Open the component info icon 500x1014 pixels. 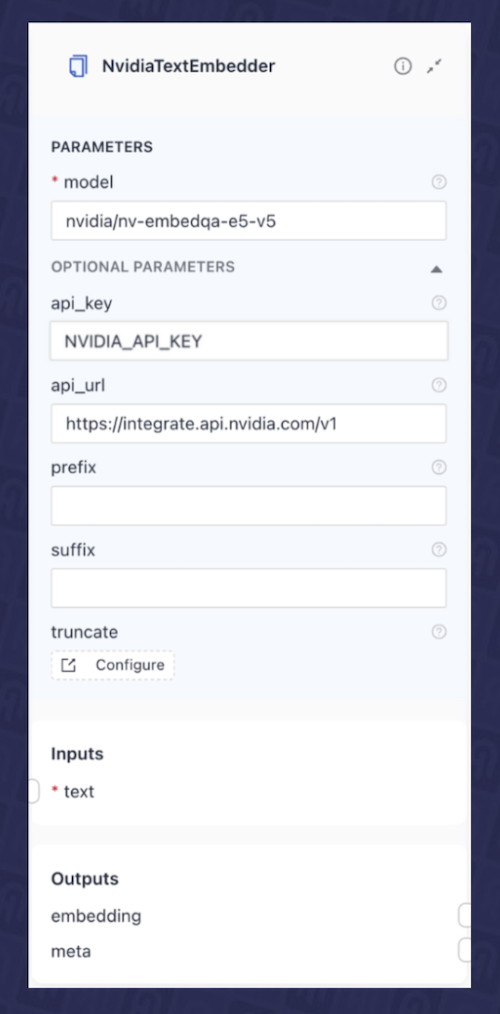tap(403, 66)
